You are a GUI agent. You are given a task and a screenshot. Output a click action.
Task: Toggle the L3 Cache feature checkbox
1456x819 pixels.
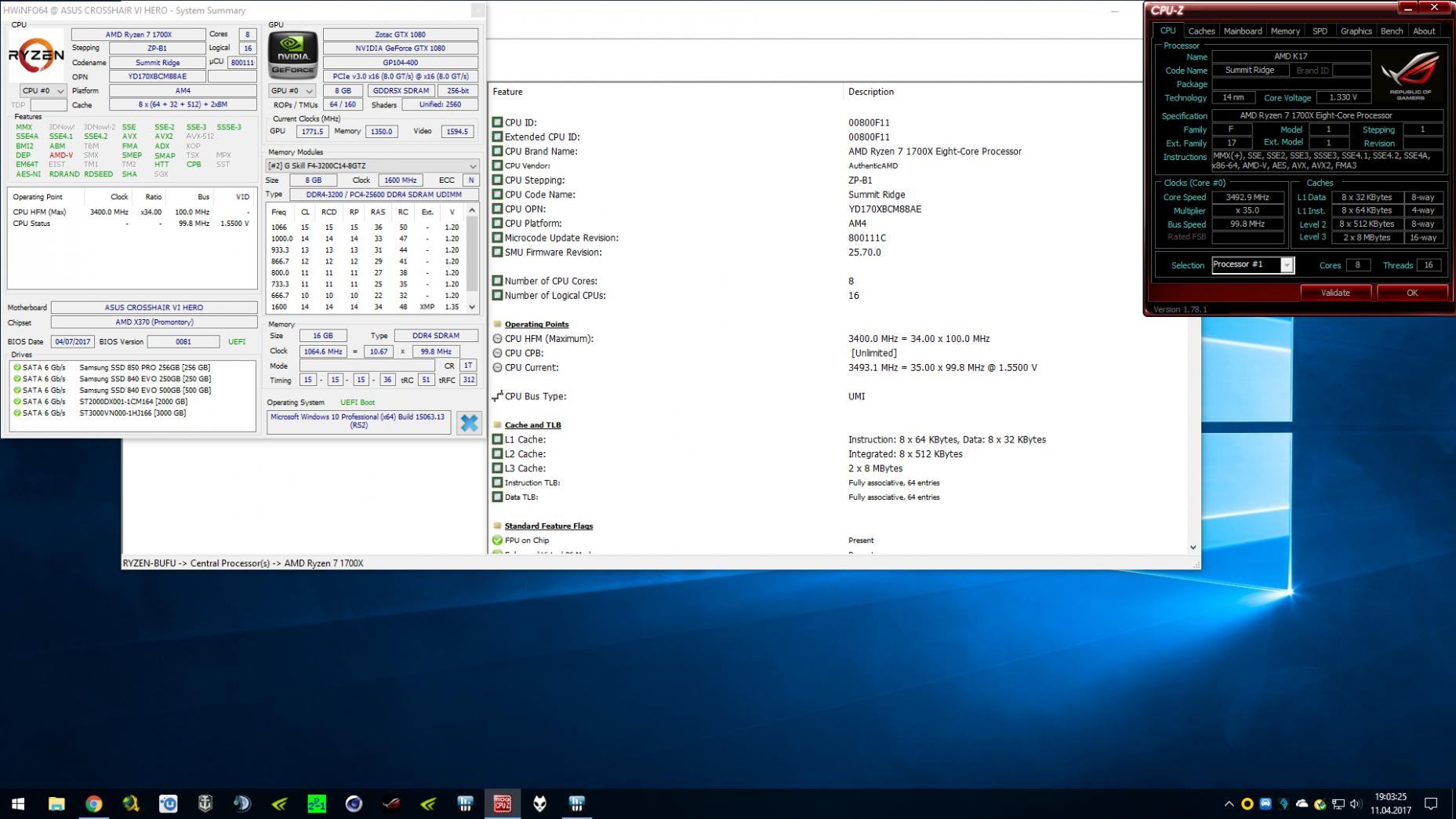pos(497,468)
